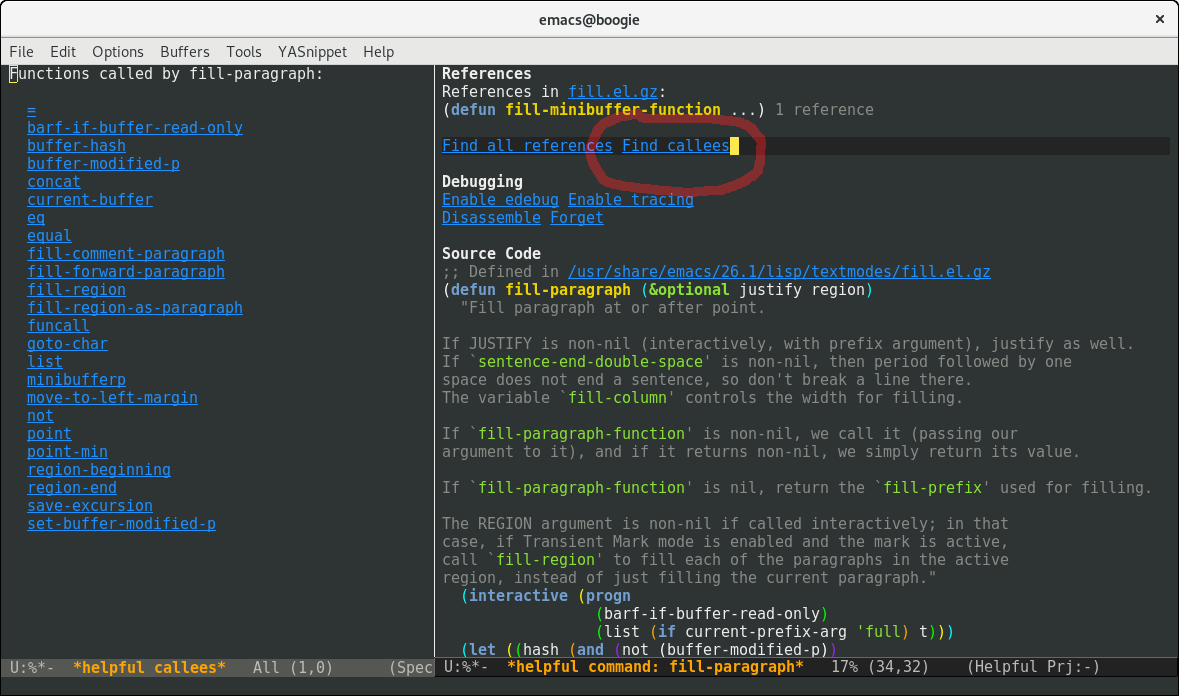Viewport: 1179px width, 696px height.
Task: Click the Disassemble link
Action: [491, 218]
